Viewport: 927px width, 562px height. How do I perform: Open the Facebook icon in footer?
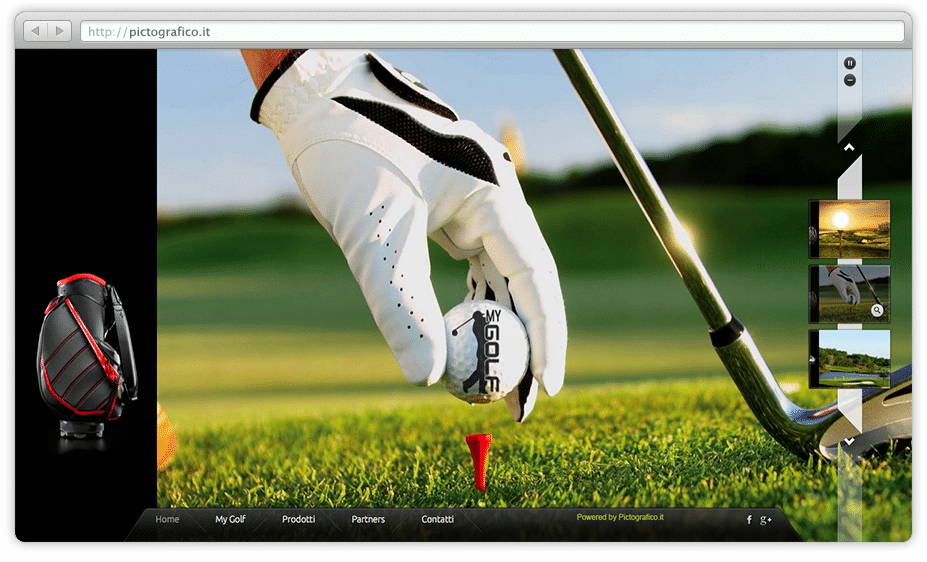749,519
